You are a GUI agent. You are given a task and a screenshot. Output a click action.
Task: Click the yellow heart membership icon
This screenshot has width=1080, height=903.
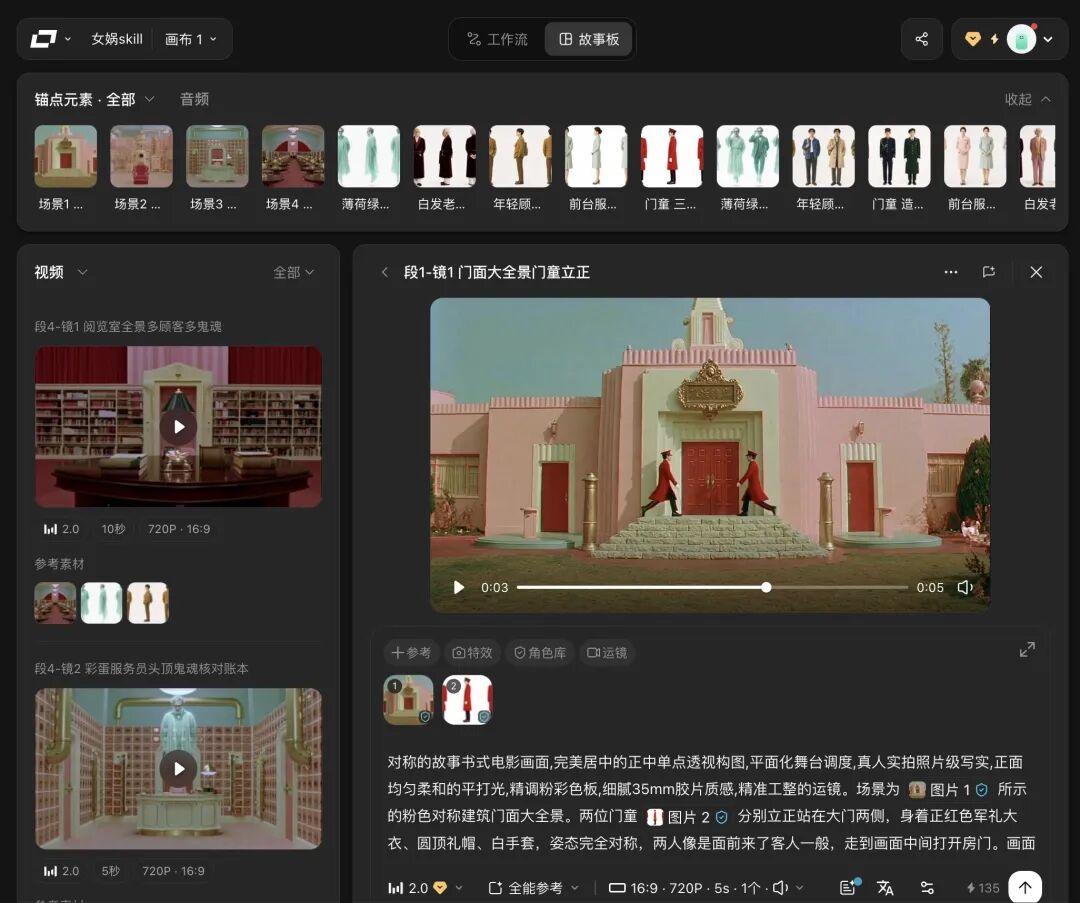click(x=973, y=39)
